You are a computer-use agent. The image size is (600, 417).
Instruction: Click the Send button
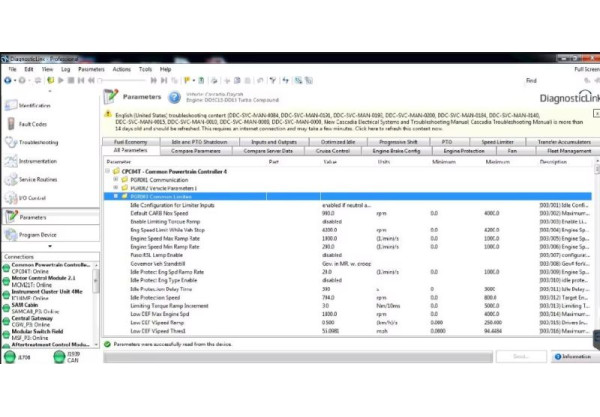[523, 356]
